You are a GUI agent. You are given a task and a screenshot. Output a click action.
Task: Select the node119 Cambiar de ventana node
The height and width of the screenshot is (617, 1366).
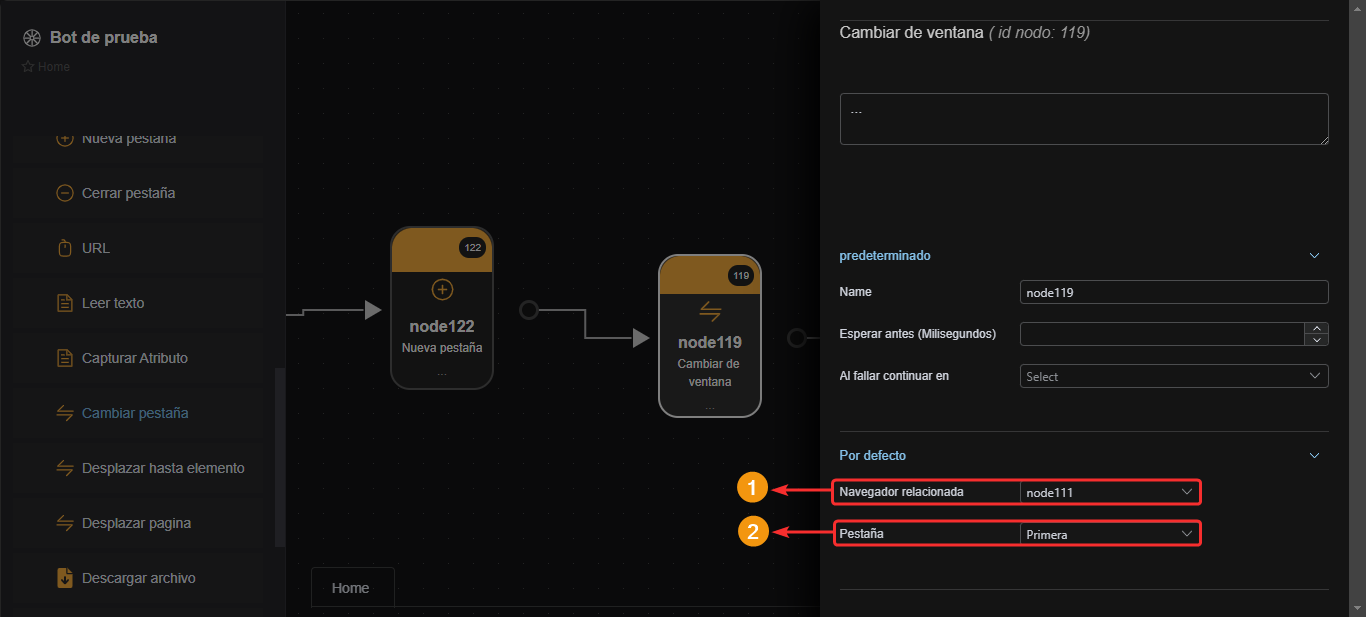(710, 336)
